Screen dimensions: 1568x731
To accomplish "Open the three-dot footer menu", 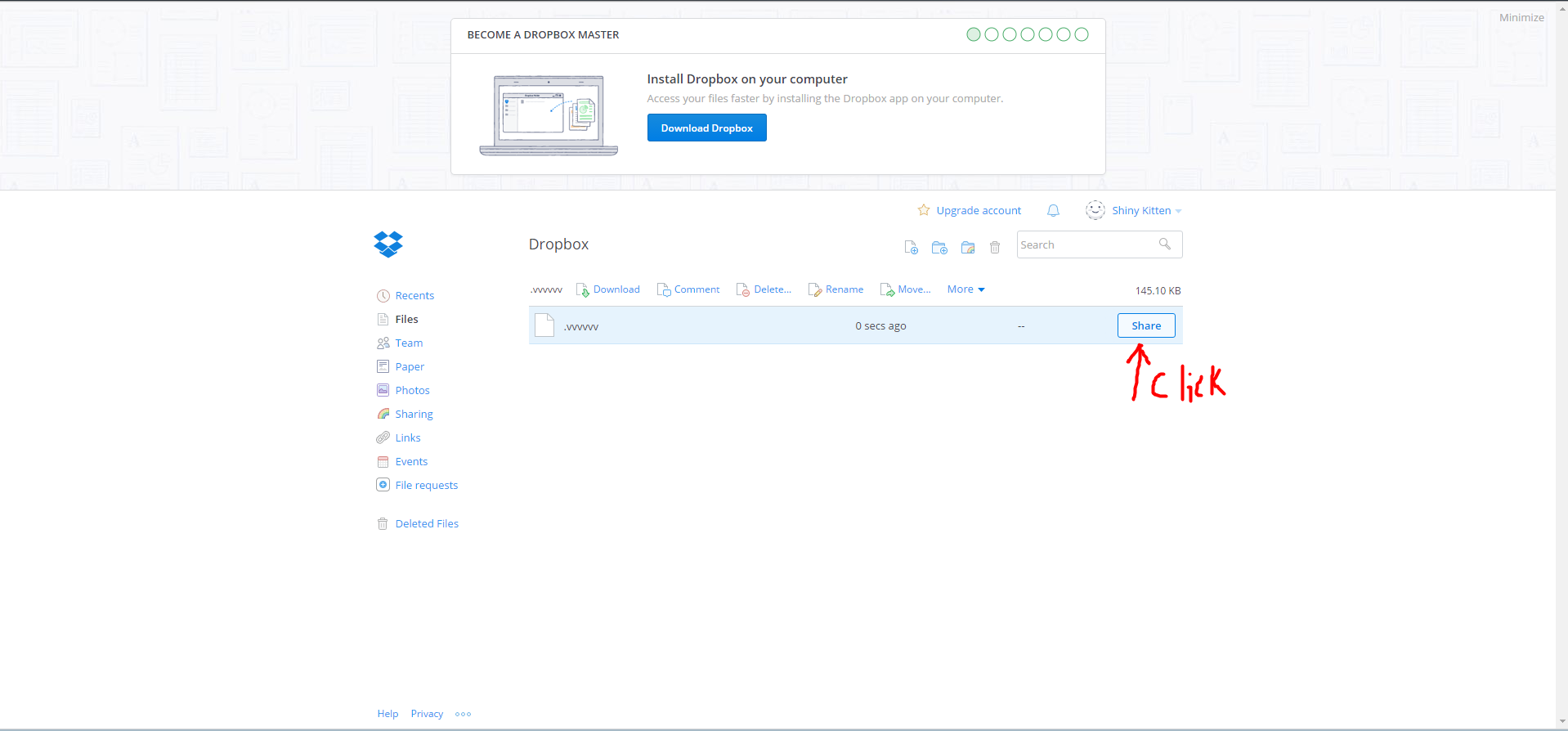I will coord(463,714).
